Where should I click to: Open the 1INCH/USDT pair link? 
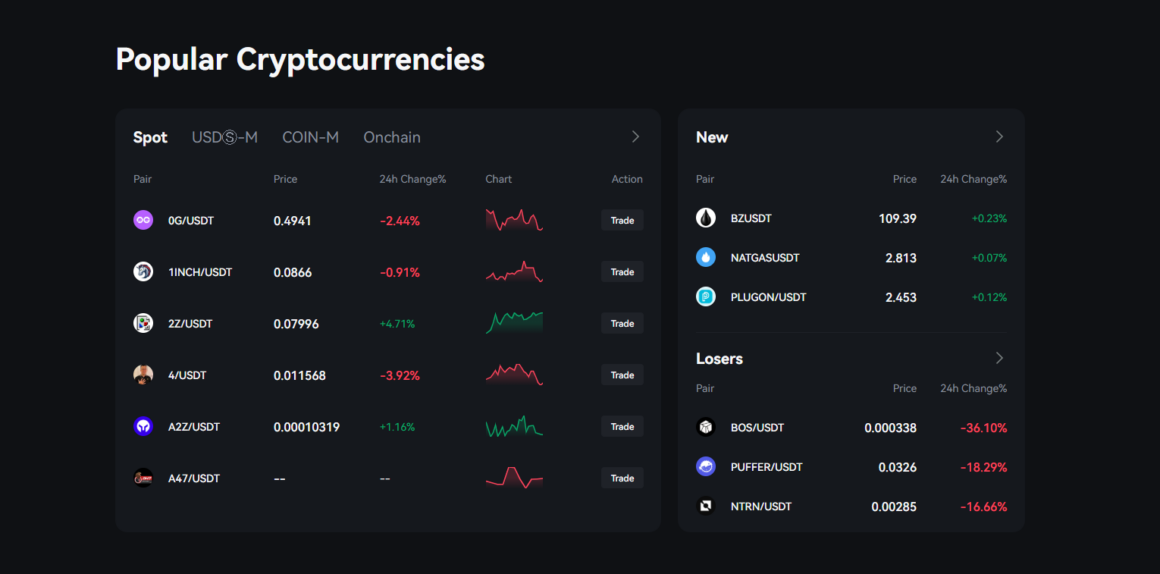click(x=200, y=272)
